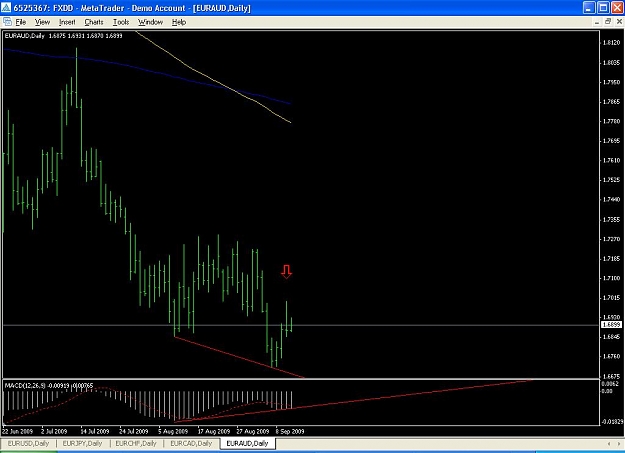The width and height of the screenshot is (625, 453).
Task: Switch to the EURCHF,Daily chart tab
Action: 136,443
